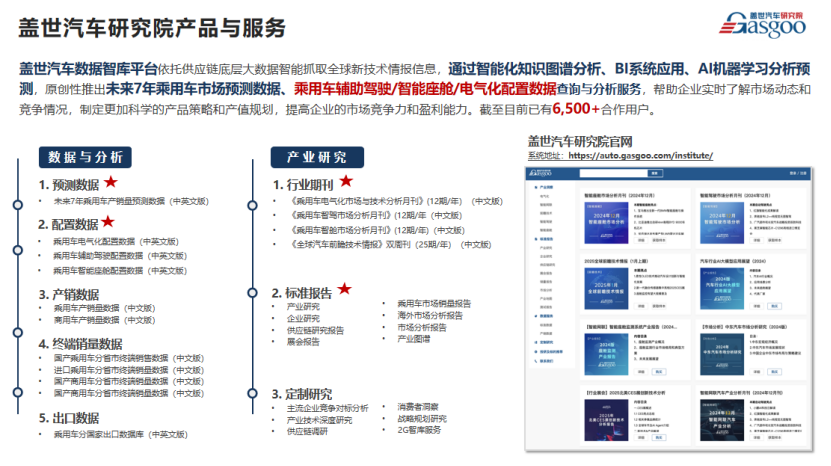Click the red 6,500+ figure
This screenshot has height=466, width=831.
[x=576, y=109]
